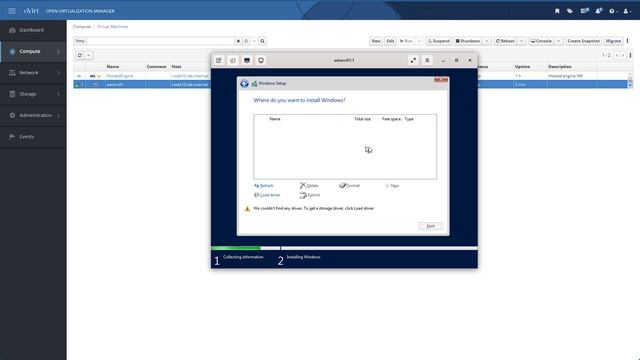Open the refresh interval dropdown arrow
Viewport: 640px width, 360px height.
(x=89, y=55)
